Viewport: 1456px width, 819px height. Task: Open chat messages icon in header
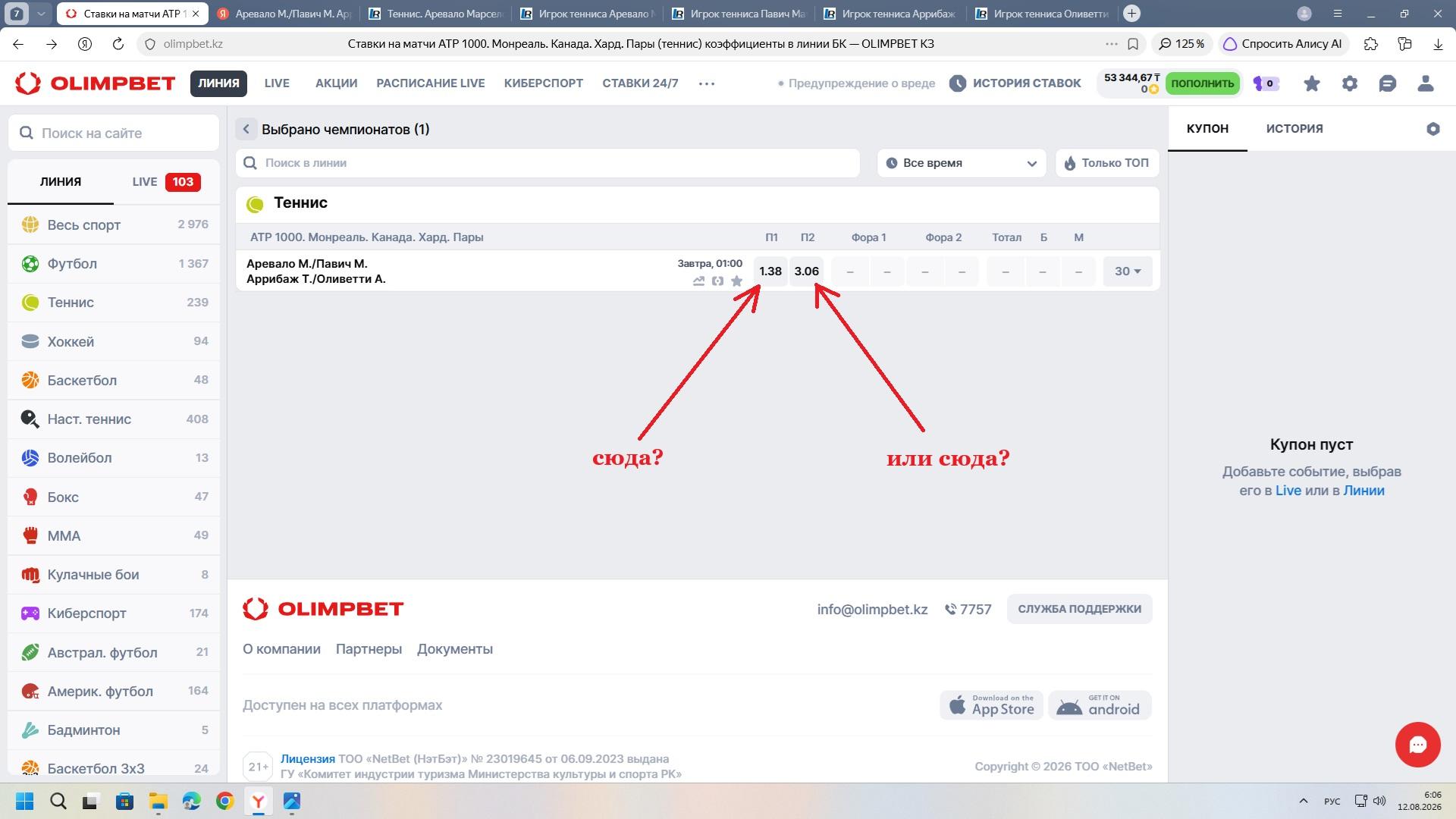(x=1388, y=83)
